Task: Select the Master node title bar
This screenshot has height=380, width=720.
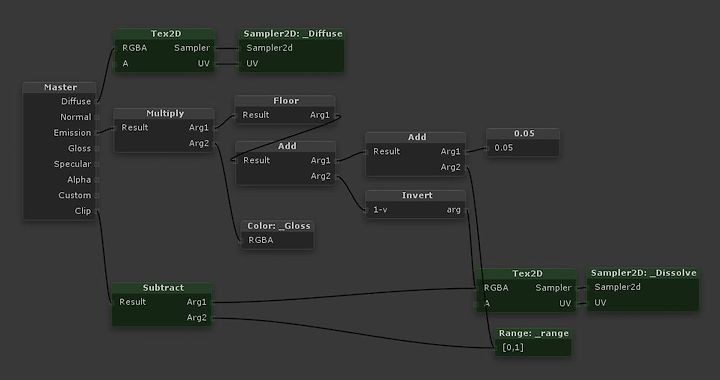Action: (x=60, y=87)
